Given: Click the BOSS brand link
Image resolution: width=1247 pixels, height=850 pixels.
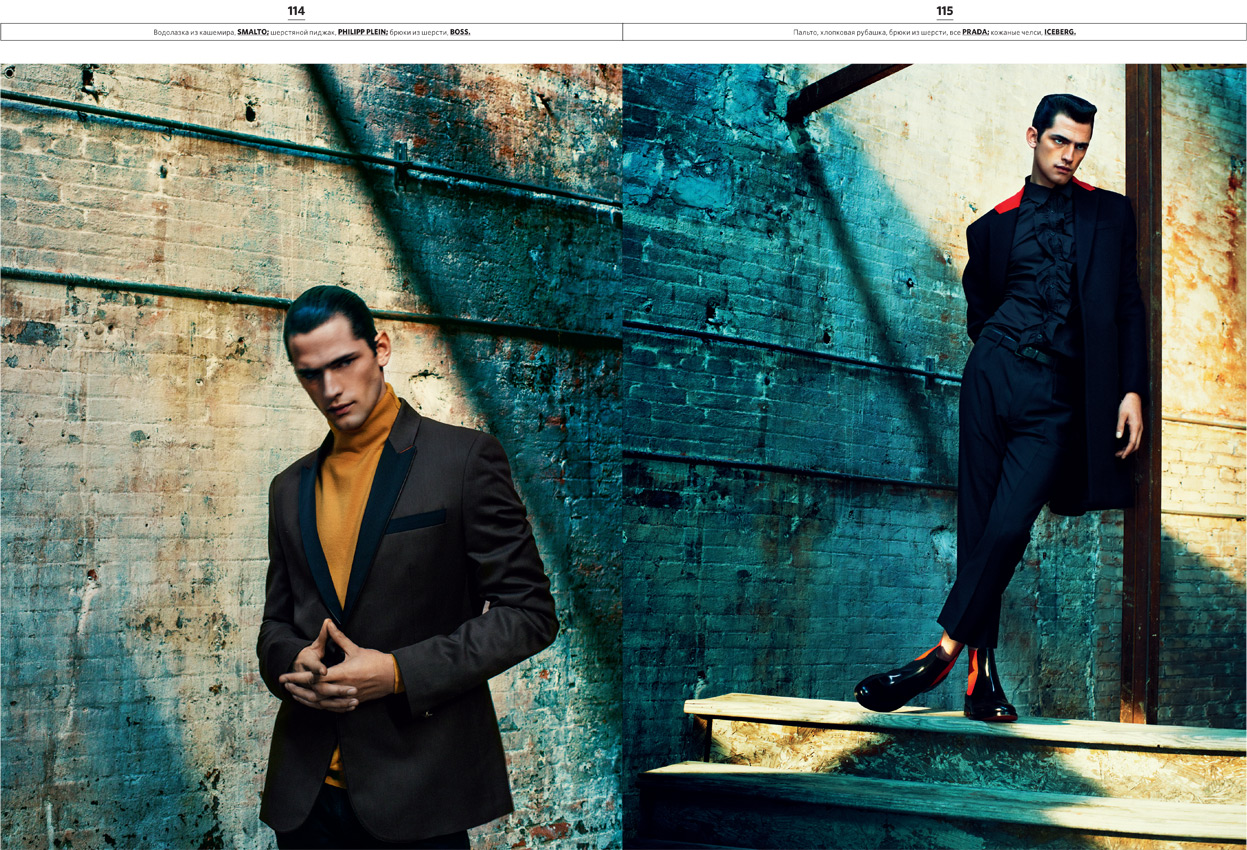Looking at the screenshot, I should (460, 32).
